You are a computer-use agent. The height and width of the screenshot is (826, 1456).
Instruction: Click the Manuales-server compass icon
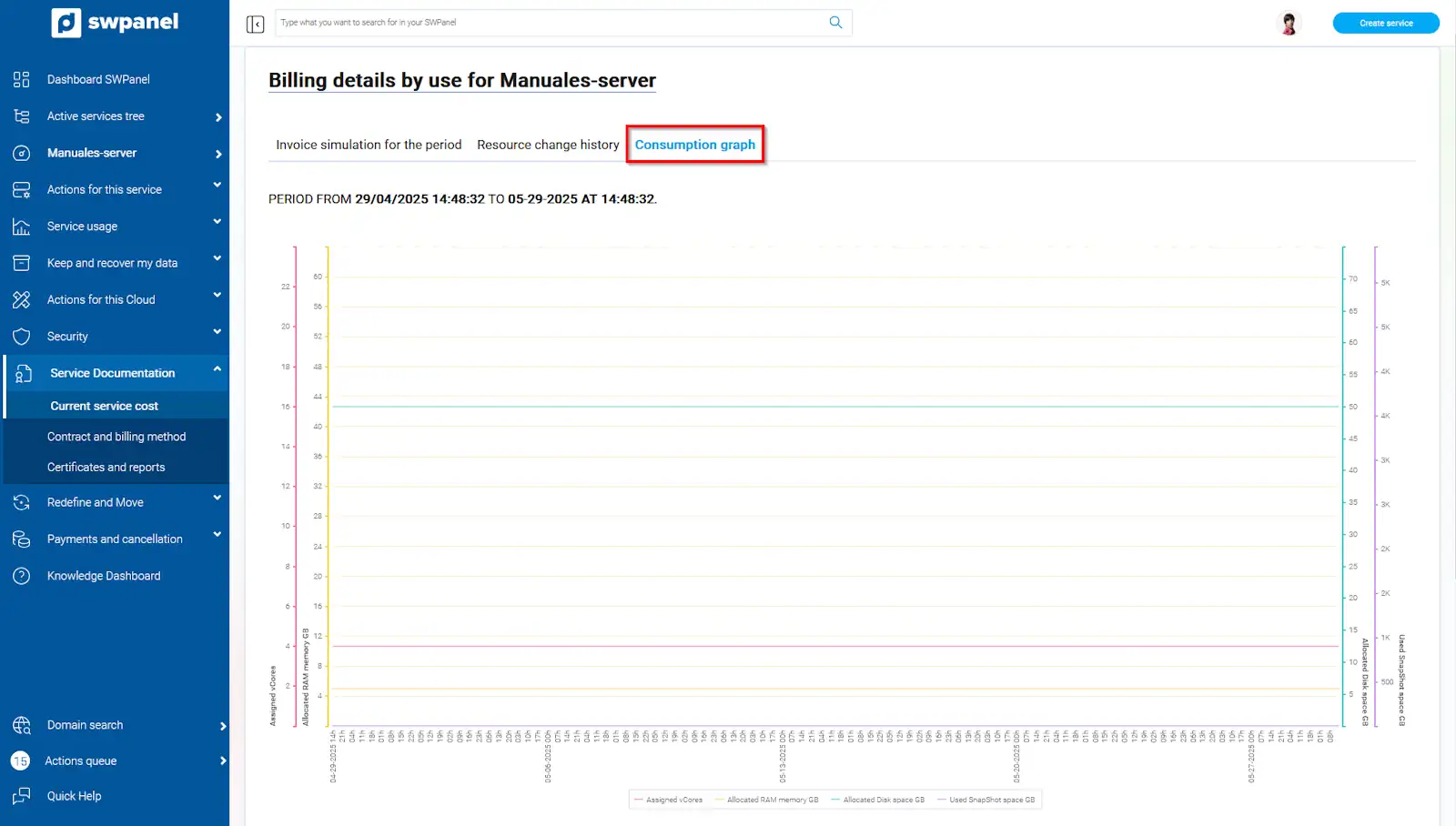pyautogui.click(x=22, y=153)
